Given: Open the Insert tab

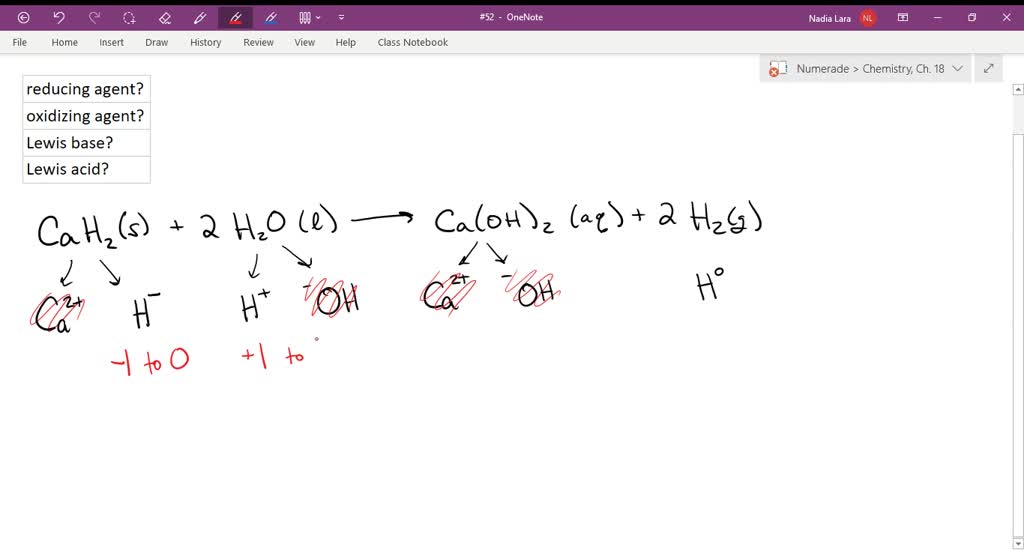Looking at the screenshot, I should [111, 42].
